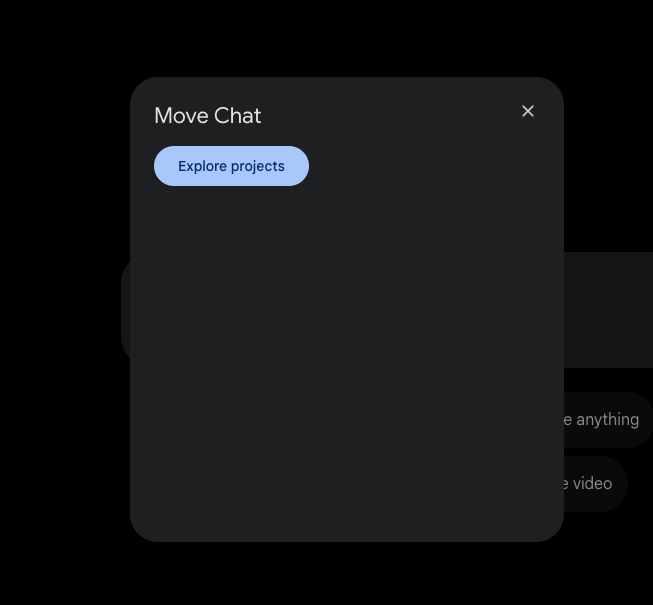
Task: Select the Move Chat heading text
Action: [207, 116]
